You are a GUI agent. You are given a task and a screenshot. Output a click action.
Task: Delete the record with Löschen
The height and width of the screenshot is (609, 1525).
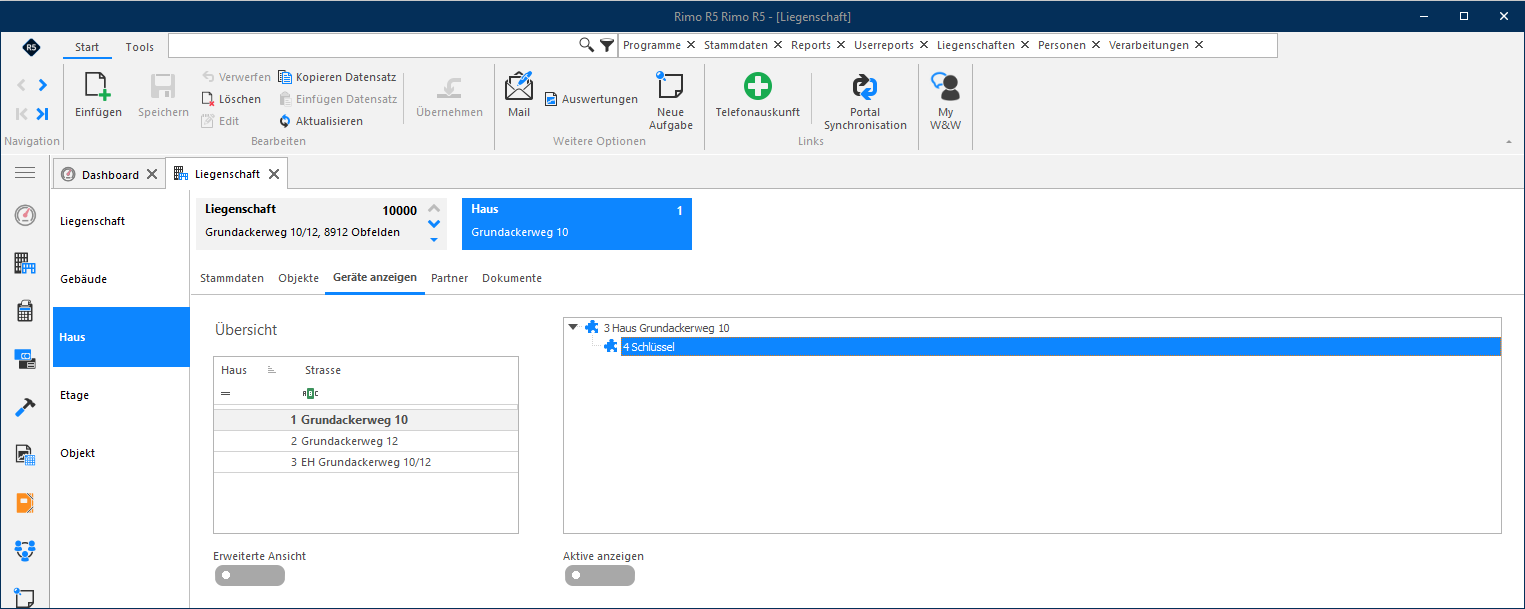coord(231,99)
